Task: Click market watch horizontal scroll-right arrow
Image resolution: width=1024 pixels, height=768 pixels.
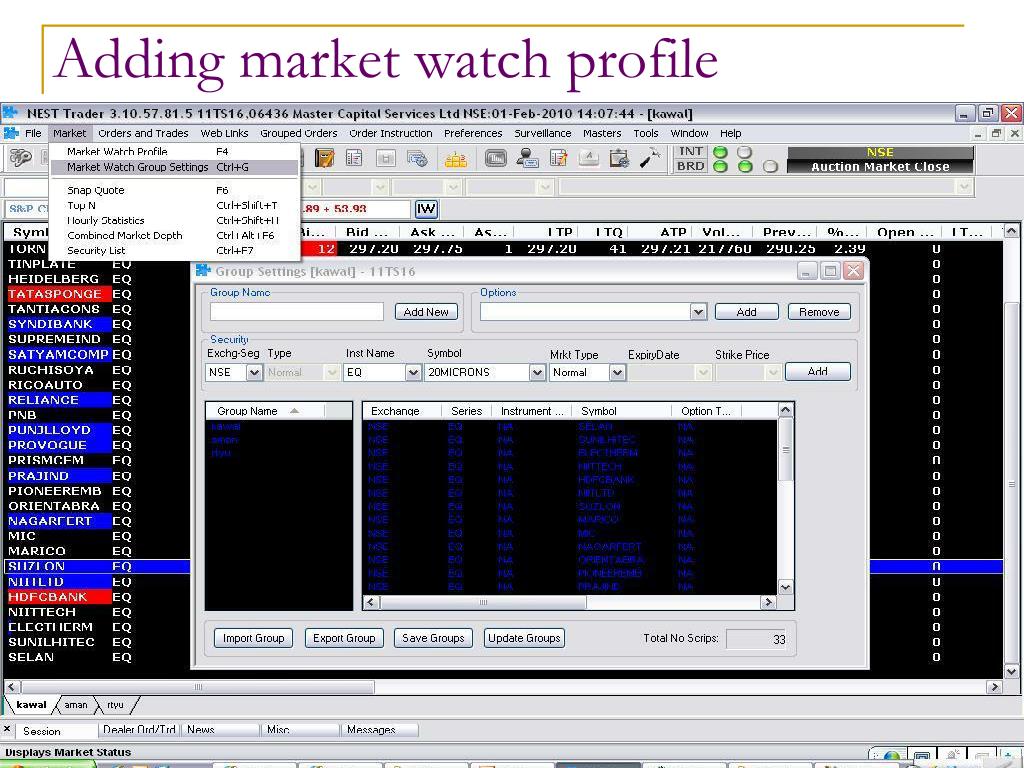Action: coord(995,687)
